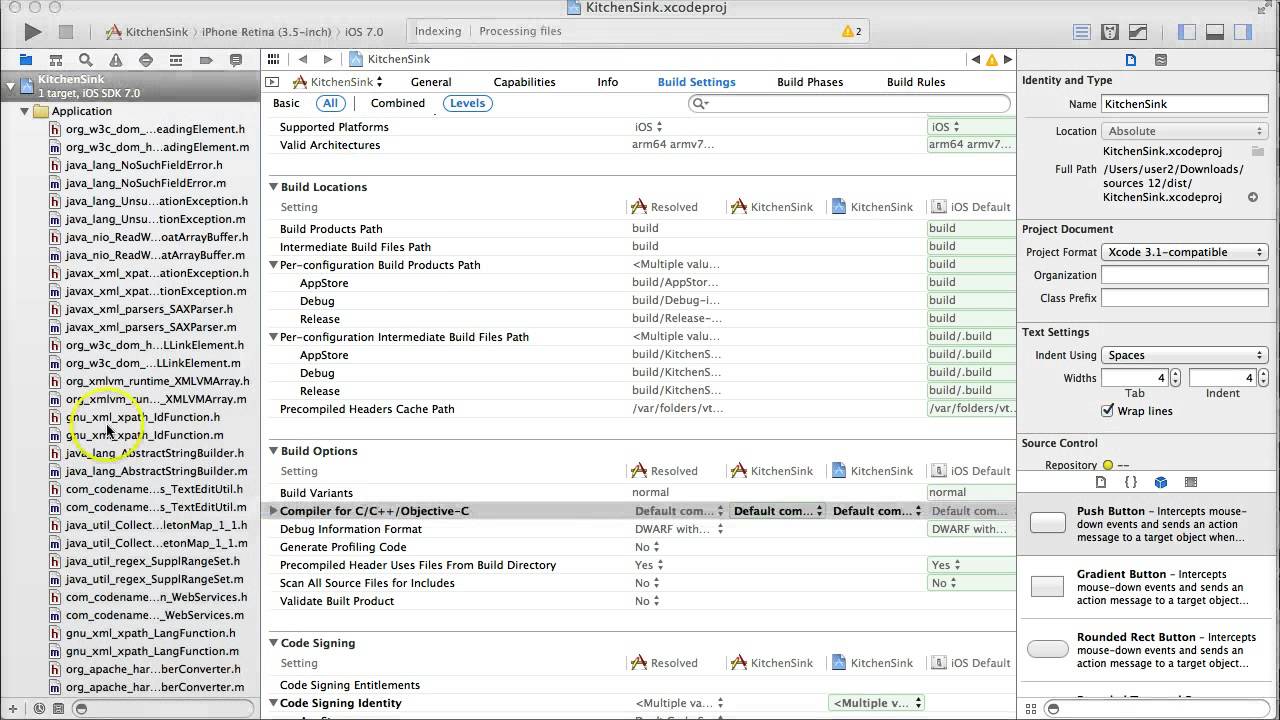Open the Code Snippet library braces icon
Screen dimensions: 1280x720
click(1131, 482)
